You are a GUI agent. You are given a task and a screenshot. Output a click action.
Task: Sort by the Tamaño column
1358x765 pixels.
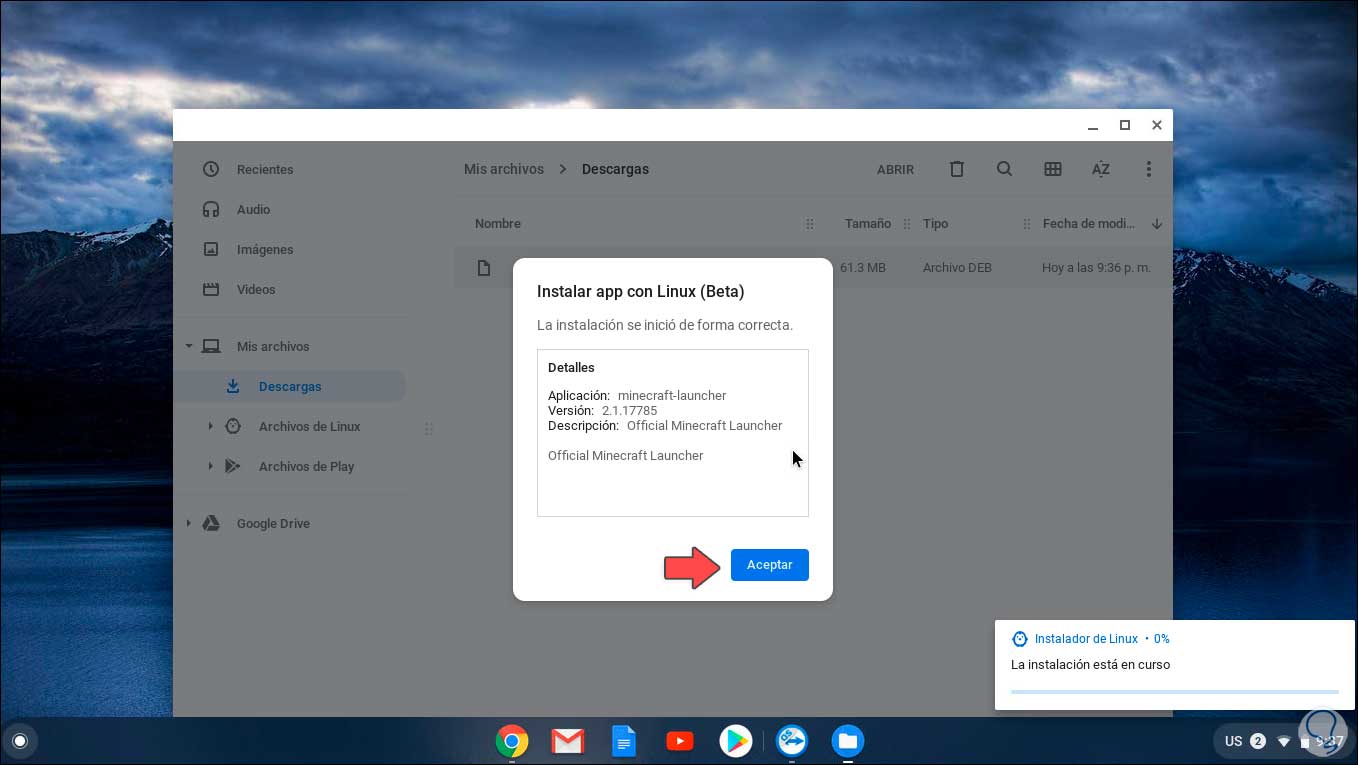(x=867, y=224)
